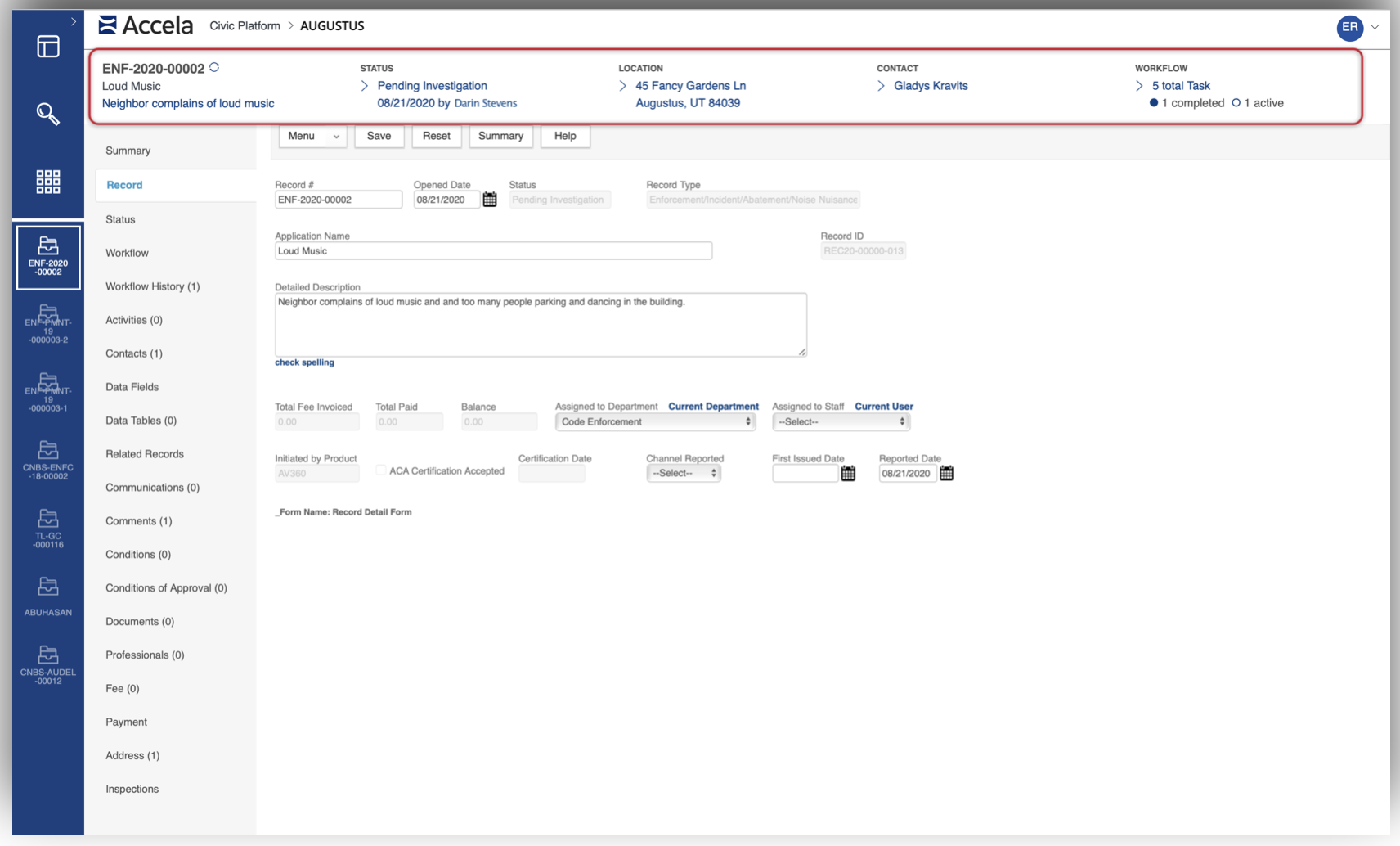The width and height of the screenshot is (1400, 846).
Task: Open the launchpad grid icon
Action: pyautogui.click(x=47, y=182)
